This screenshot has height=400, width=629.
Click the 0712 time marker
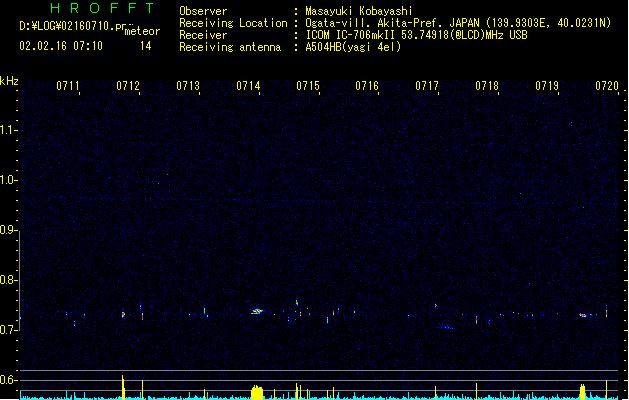128,86
